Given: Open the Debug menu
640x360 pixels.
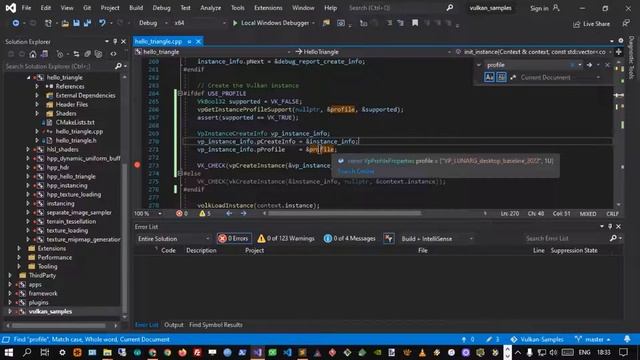Looking at the screenshot, I should 161,8.
